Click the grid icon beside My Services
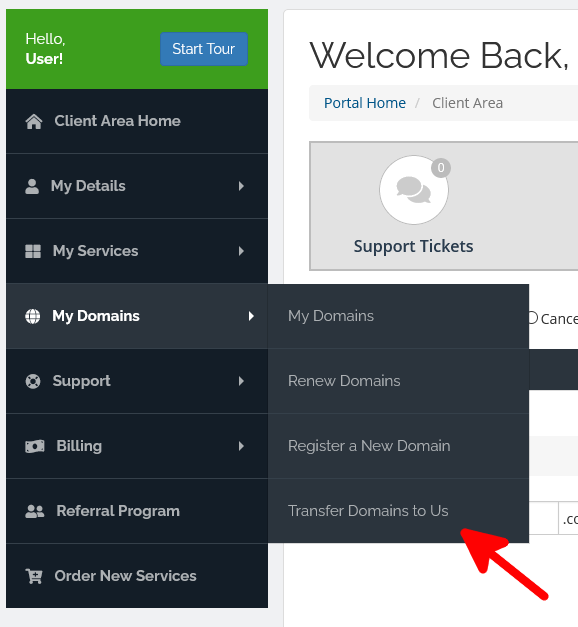This screenshot has width=578, height=627. pos(33,251)
